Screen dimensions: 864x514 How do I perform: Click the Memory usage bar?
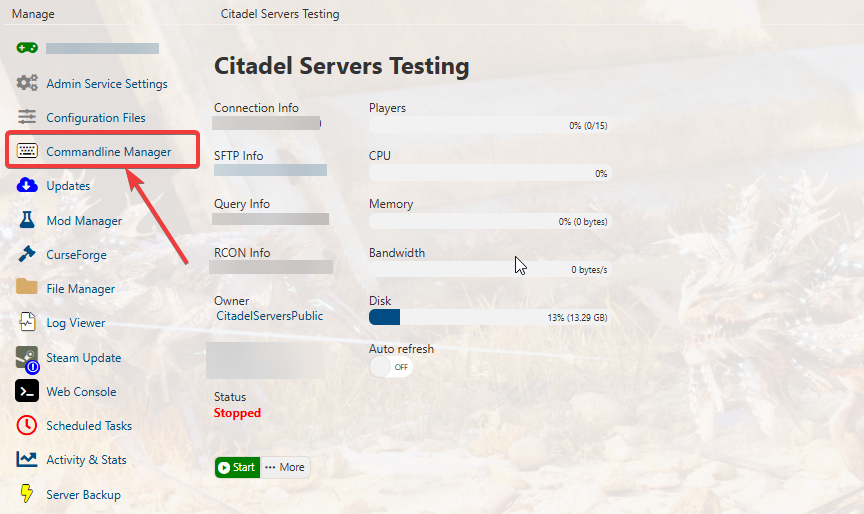pos(488,221)
